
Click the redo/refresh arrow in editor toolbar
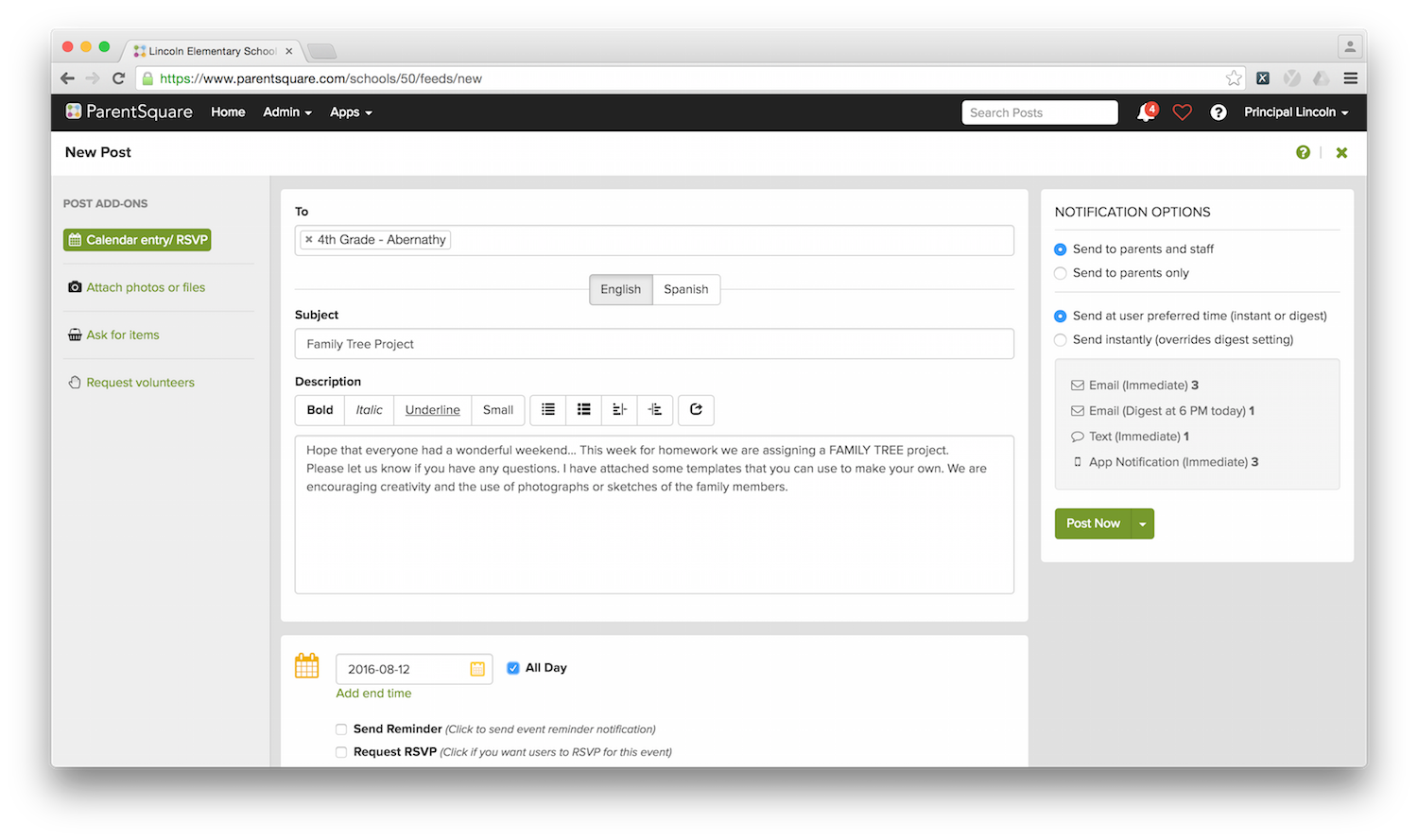(x=696, y=409)
